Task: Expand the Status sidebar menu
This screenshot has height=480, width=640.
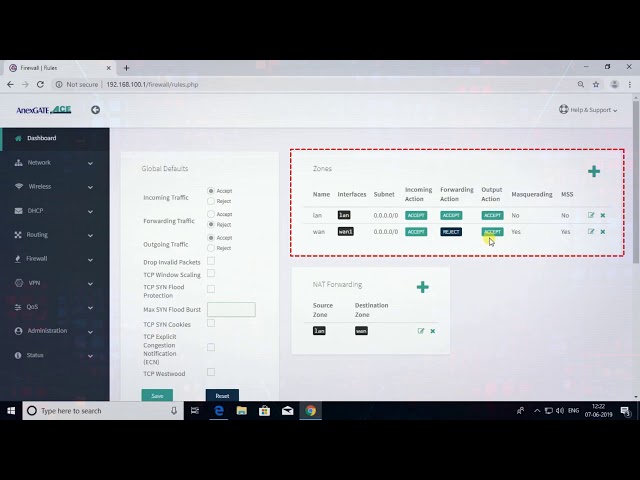Action: (x=55, y=355)
